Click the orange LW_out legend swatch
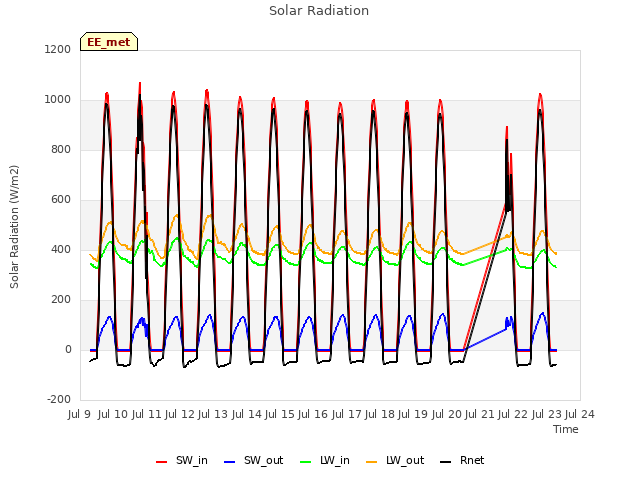 [x=372, y=462]
